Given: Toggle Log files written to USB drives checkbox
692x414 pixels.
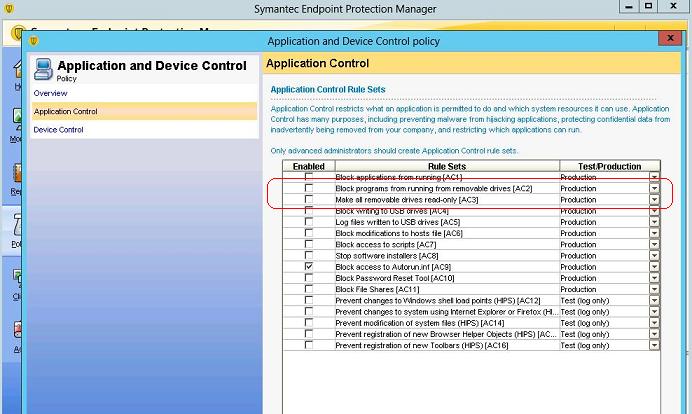Looking at the screenshot, I should point(309,222).
